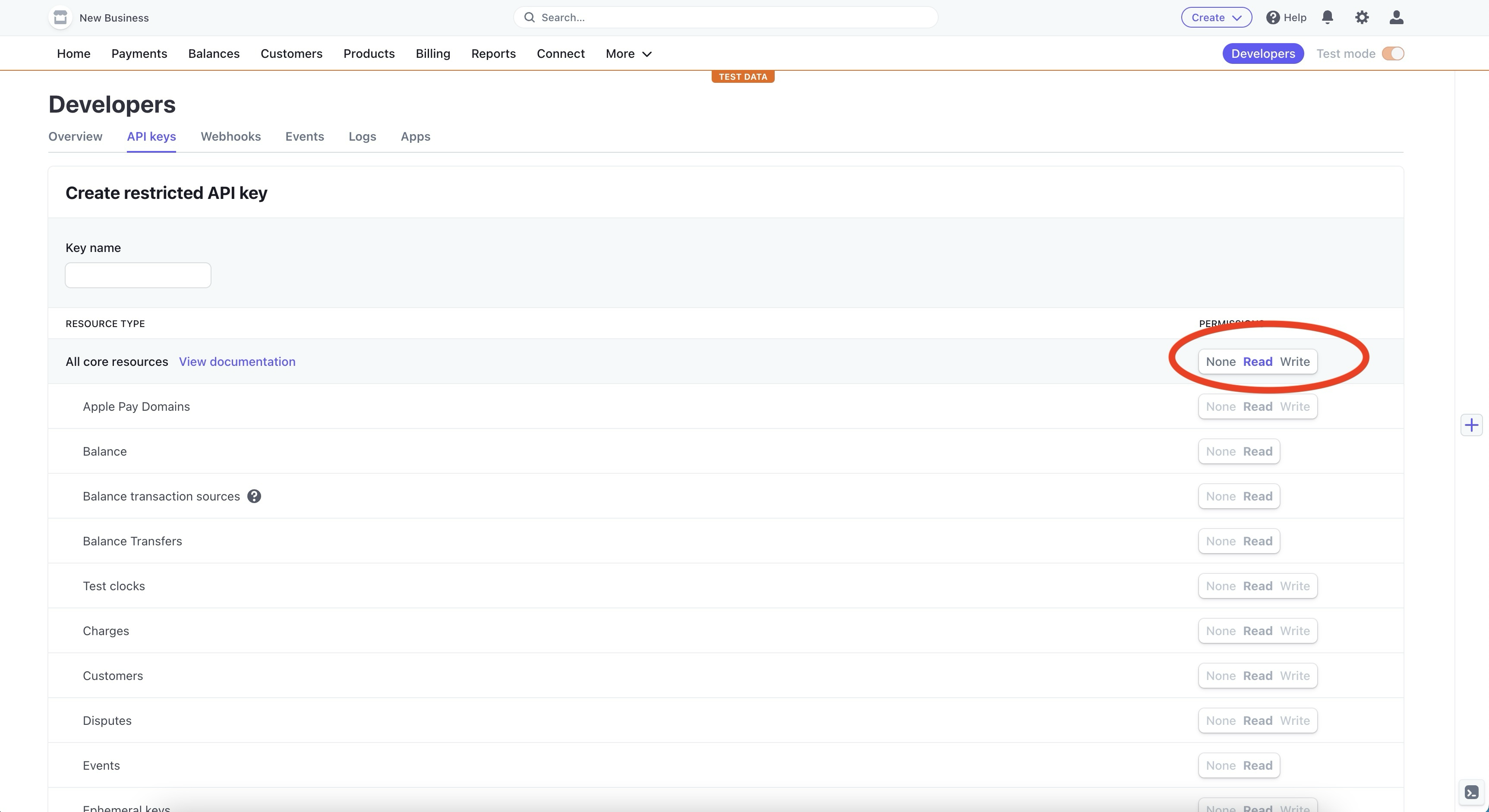1489x812 pixels.
Task: Grant Read permission for Customers
Action: point(1257,675)
